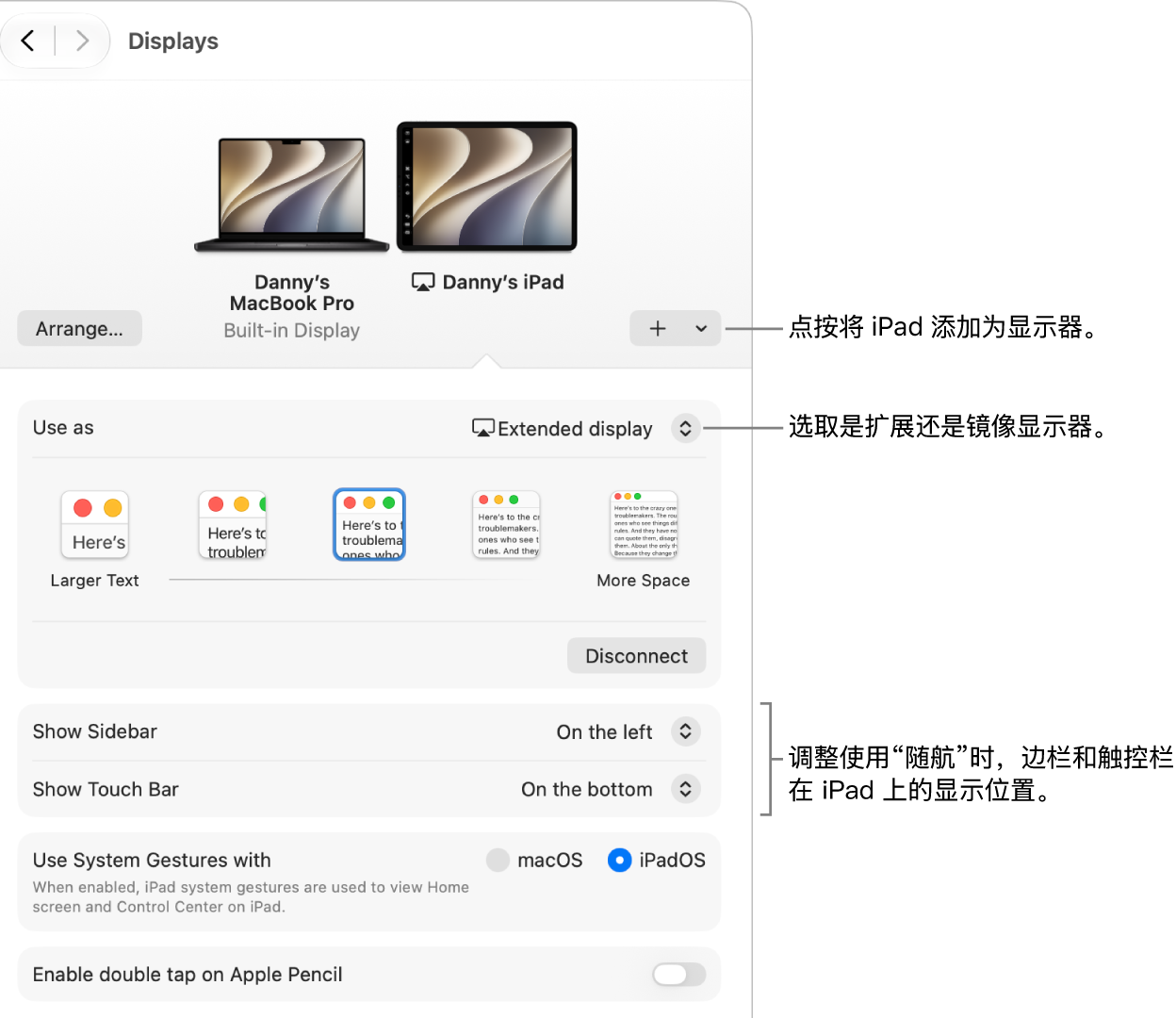Select iPadOS for system gestures
The height and width of the screenshot is (1018, 1176).
pos(619,860)
